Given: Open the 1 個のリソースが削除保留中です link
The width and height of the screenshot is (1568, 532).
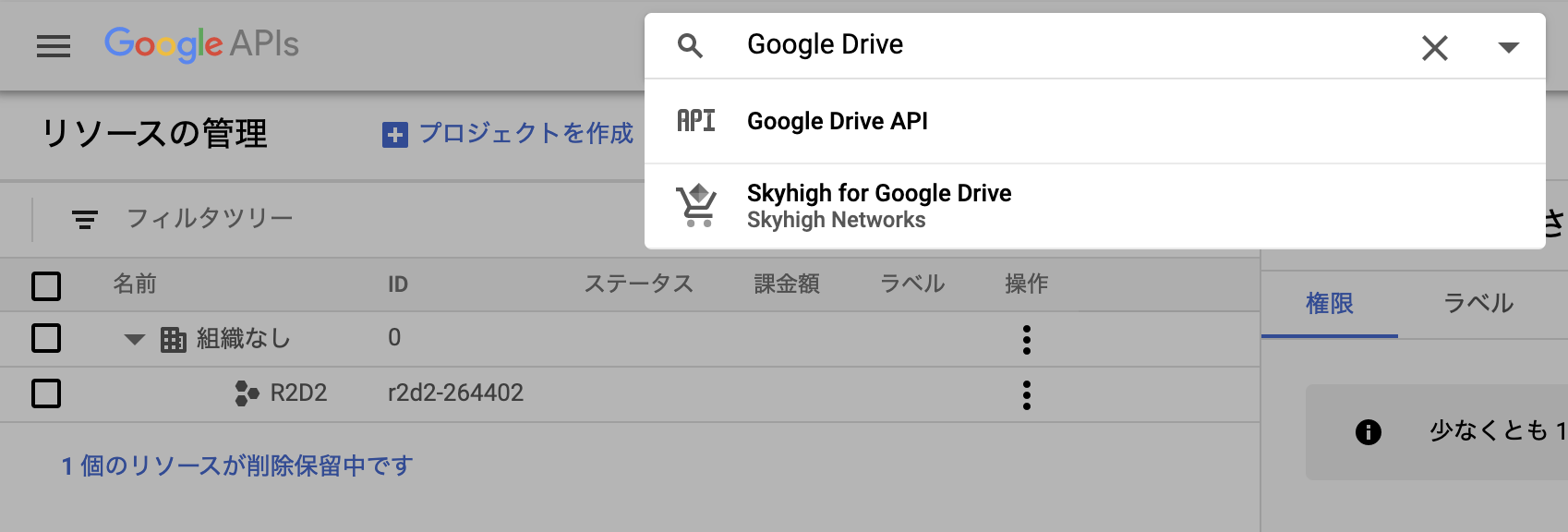Looking at the screenshot, I should pyautogui.click(x=237, y=465).
